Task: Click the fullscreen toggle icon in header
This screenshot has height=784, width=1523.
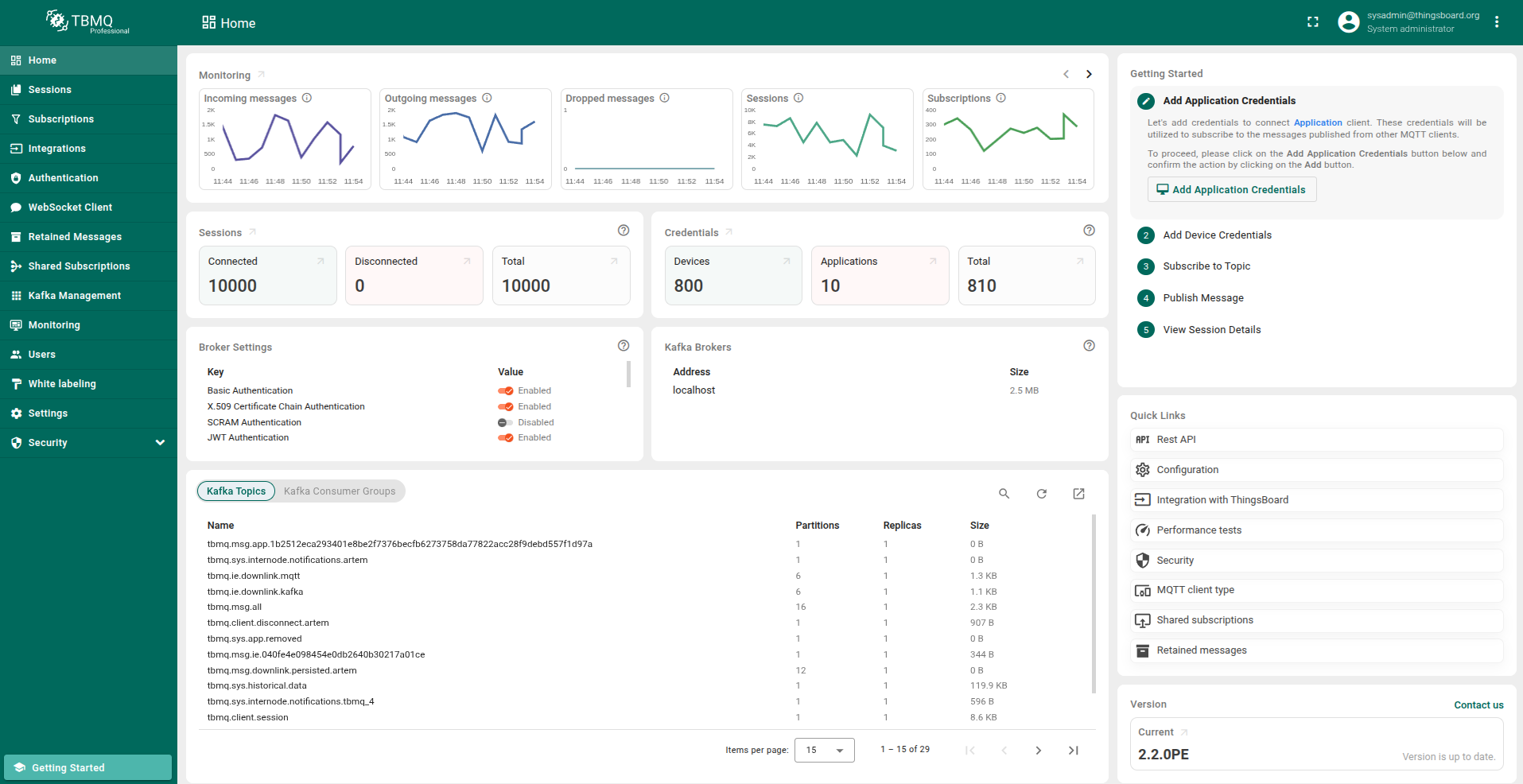Action: (1313, 22)
